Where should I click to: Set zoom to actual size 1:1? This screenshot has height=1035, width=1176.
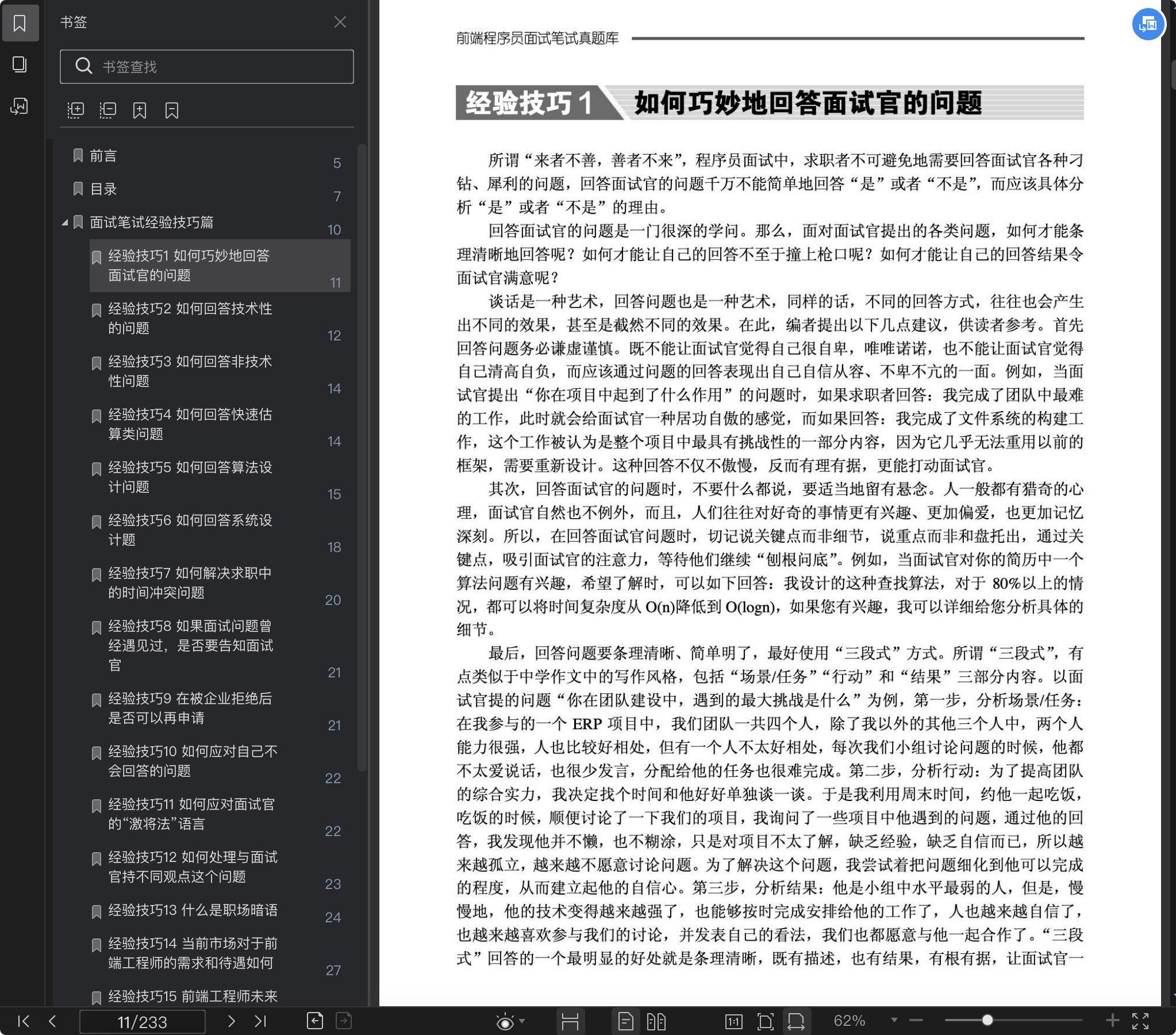(x=733, y=1022)
